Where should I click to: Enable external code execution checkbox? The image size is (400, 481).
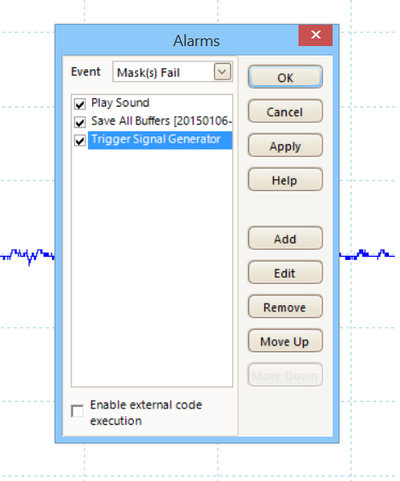[x=77, y=411]
